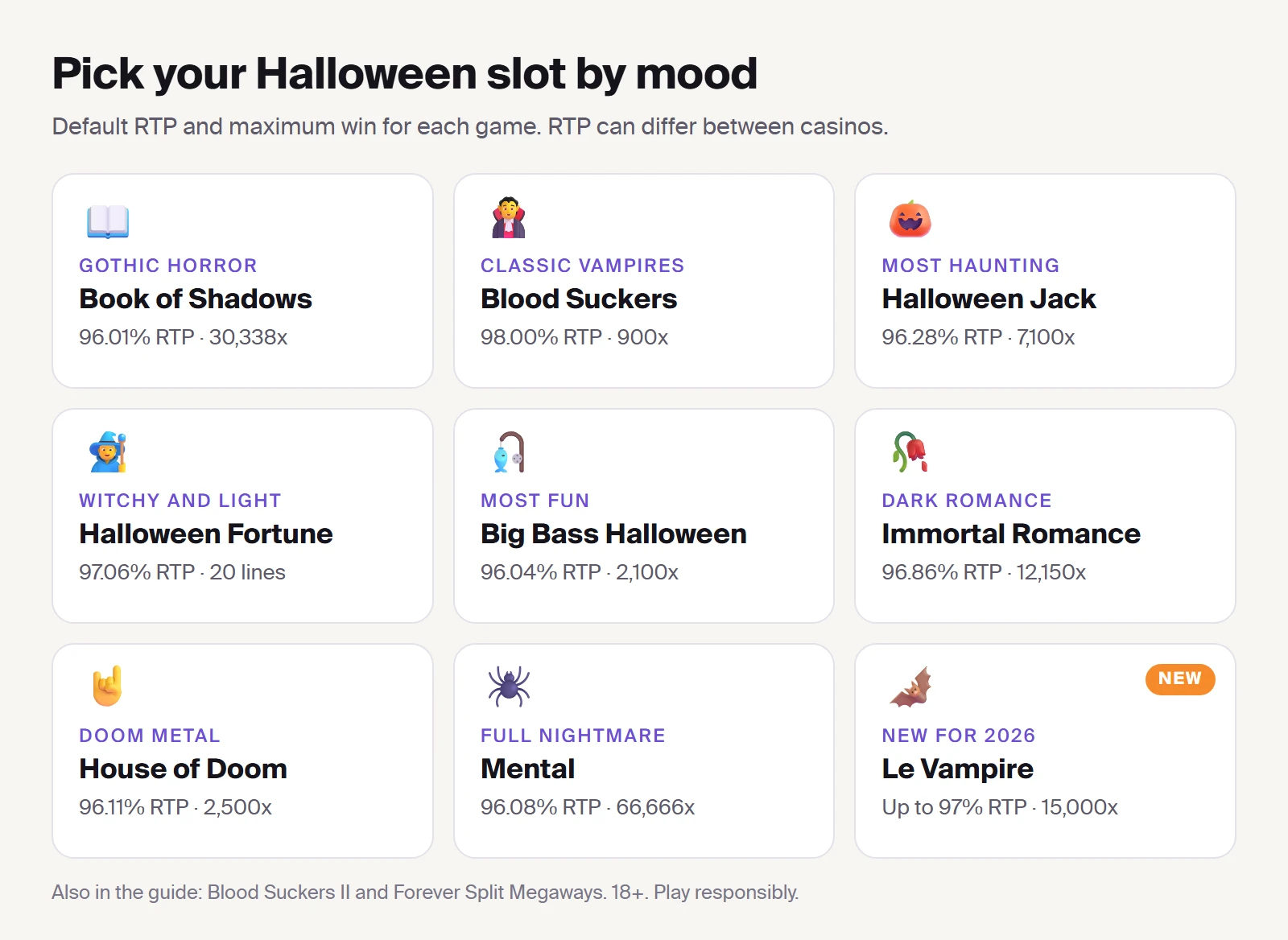Click the GOTHIC HORROR mood label
The image size is (1288, 940).
[x=168, y=266]
